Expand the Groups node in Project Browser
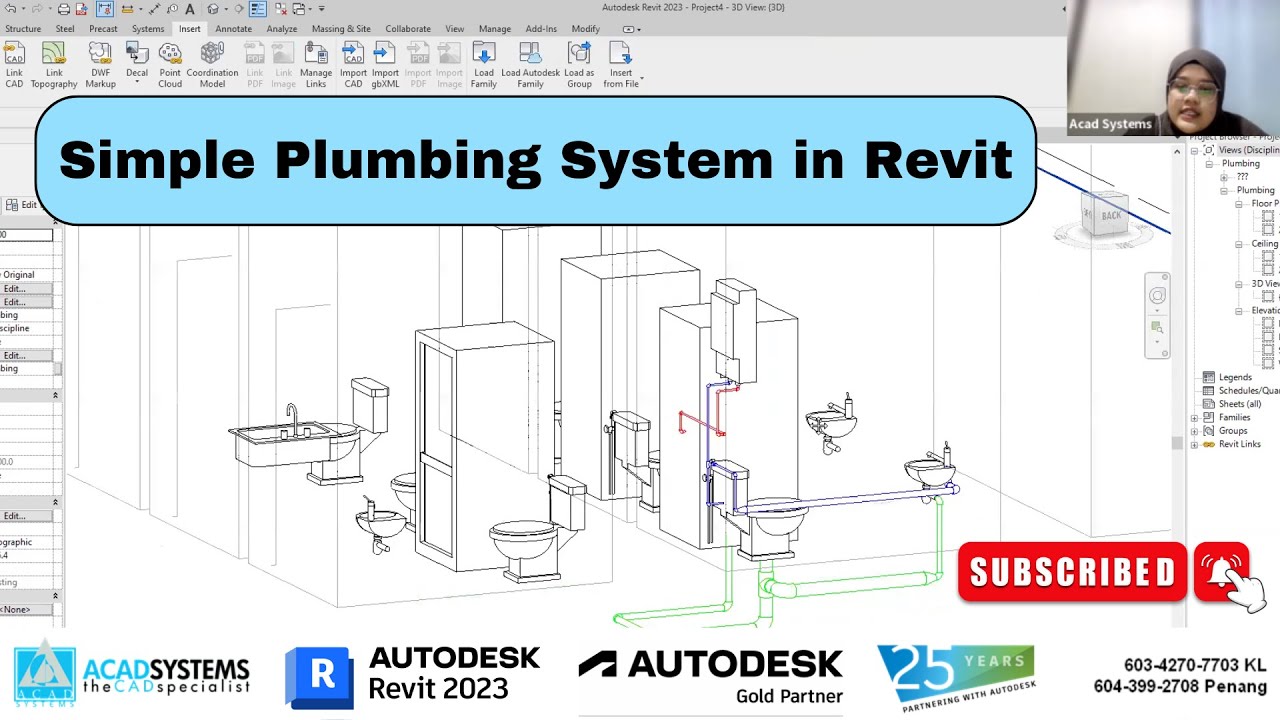The height and width of the screenshot is (720, 1280). pos(1194,431)
